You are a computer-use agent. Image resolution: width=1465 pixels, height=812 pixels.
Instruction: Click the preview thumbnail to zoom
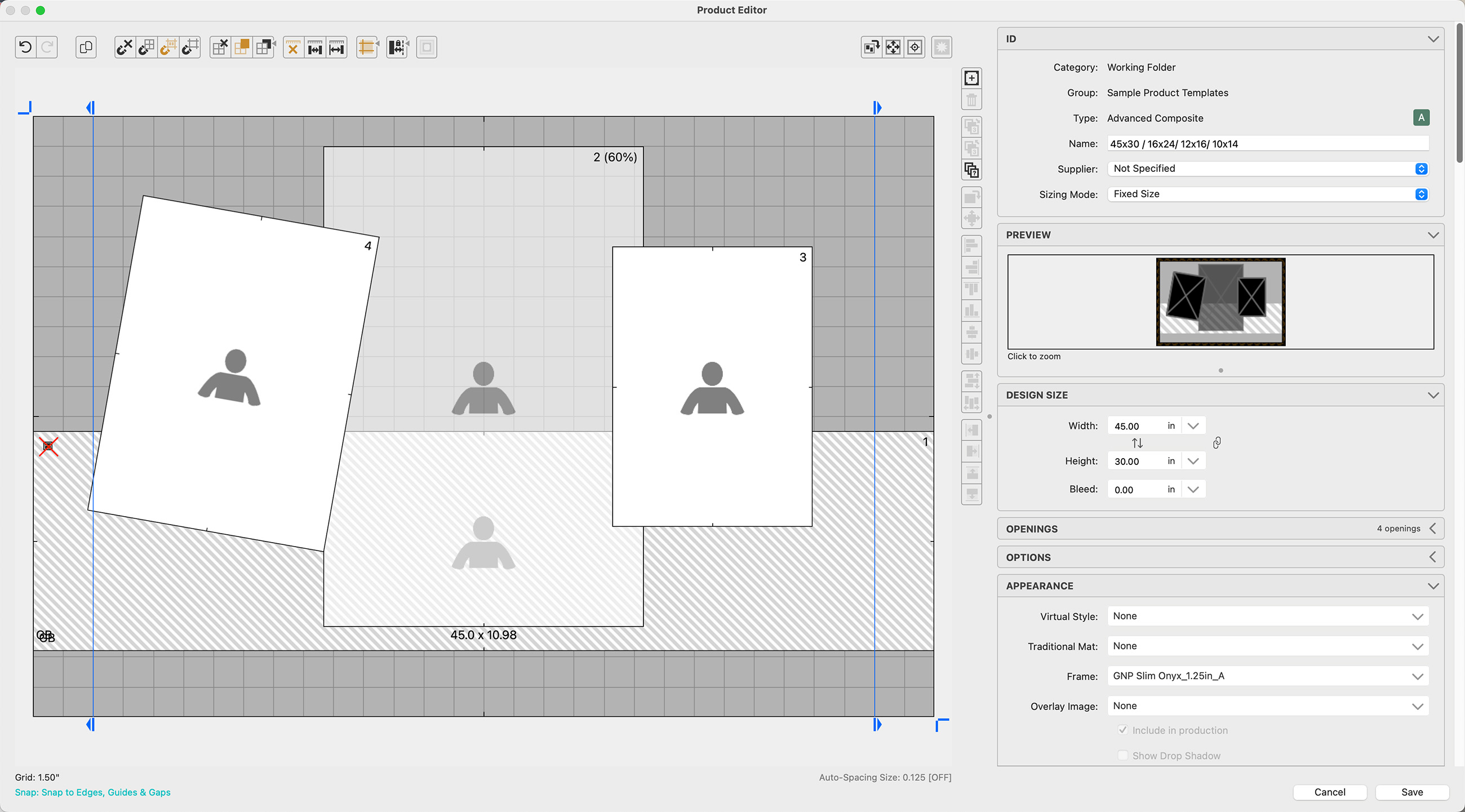(1220, 302)
